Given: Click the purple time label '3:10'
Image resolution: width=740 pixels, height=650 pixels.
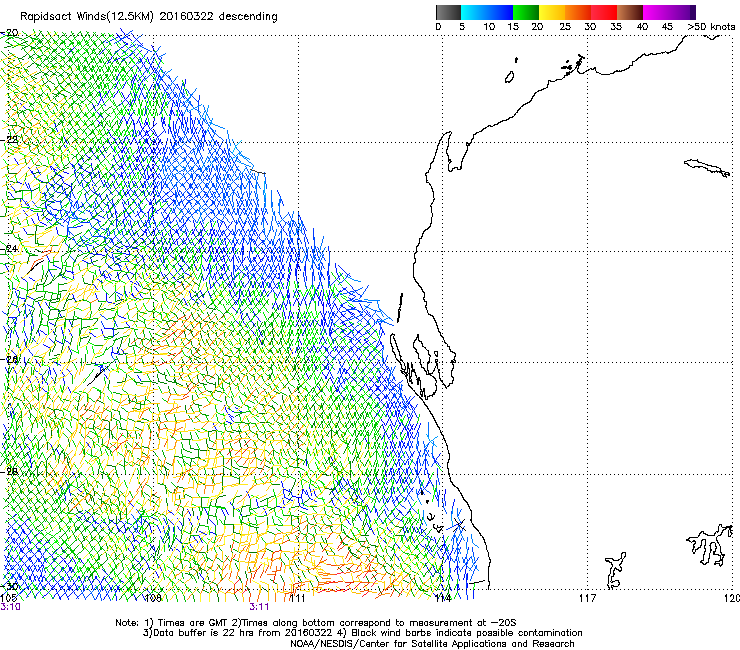Looking at the screenshot, I should 10,607.
